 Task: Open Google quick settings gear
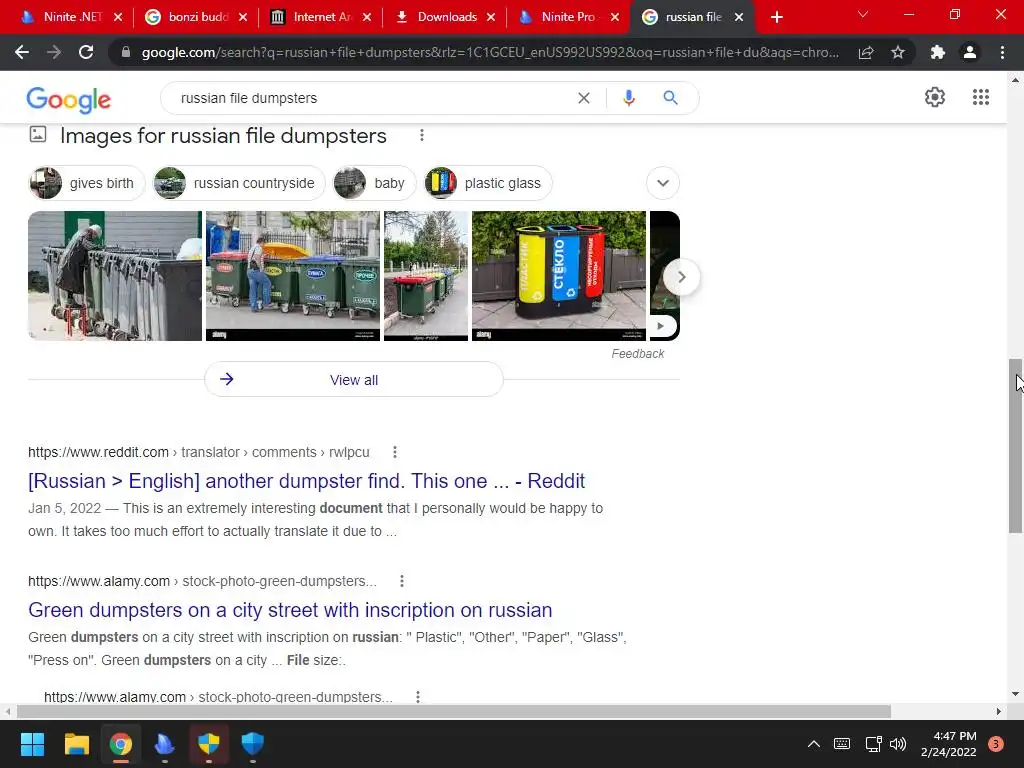point(935,97)
